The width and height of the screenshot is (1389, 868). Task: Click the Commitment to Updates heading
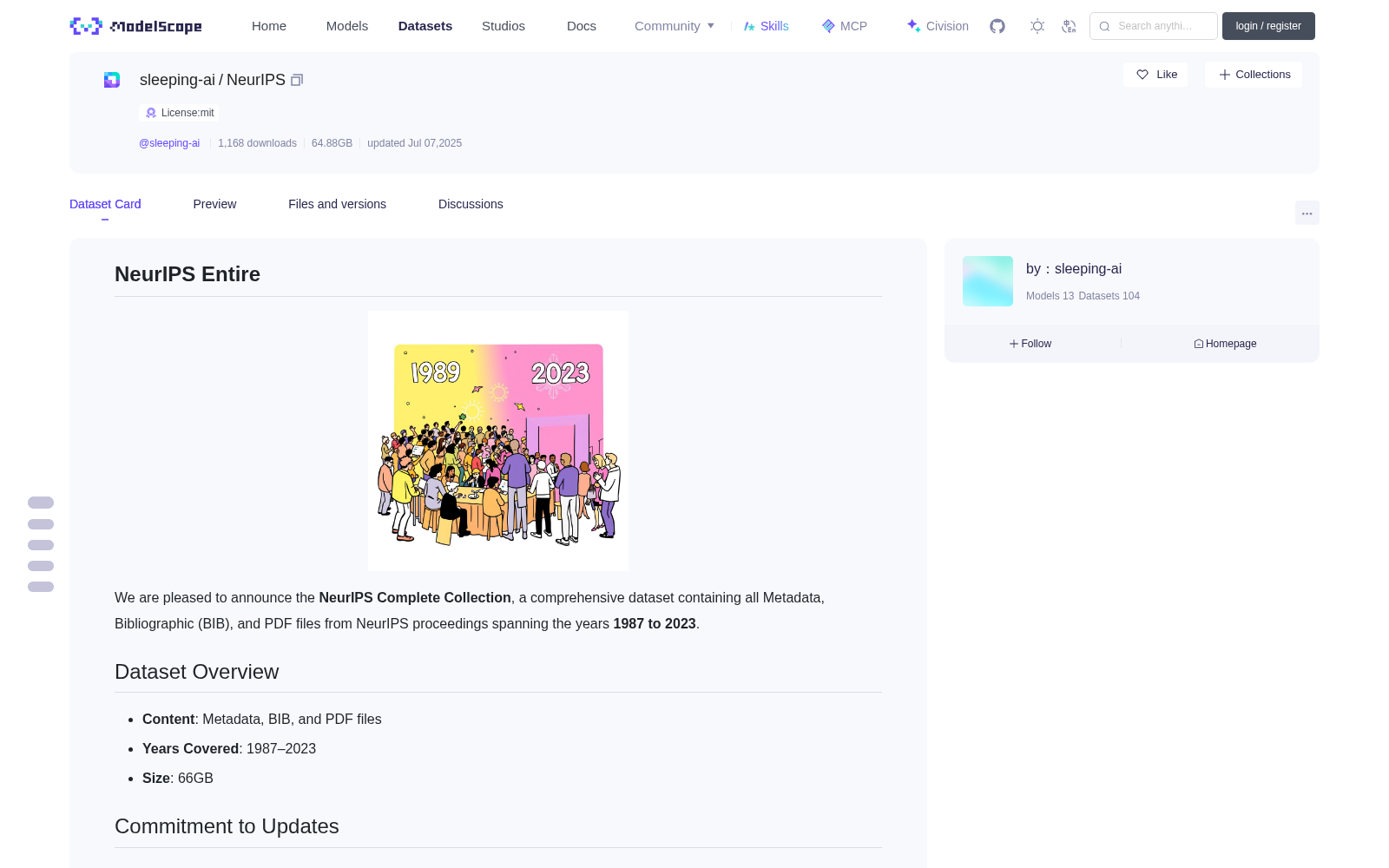[x=227, y=826]
